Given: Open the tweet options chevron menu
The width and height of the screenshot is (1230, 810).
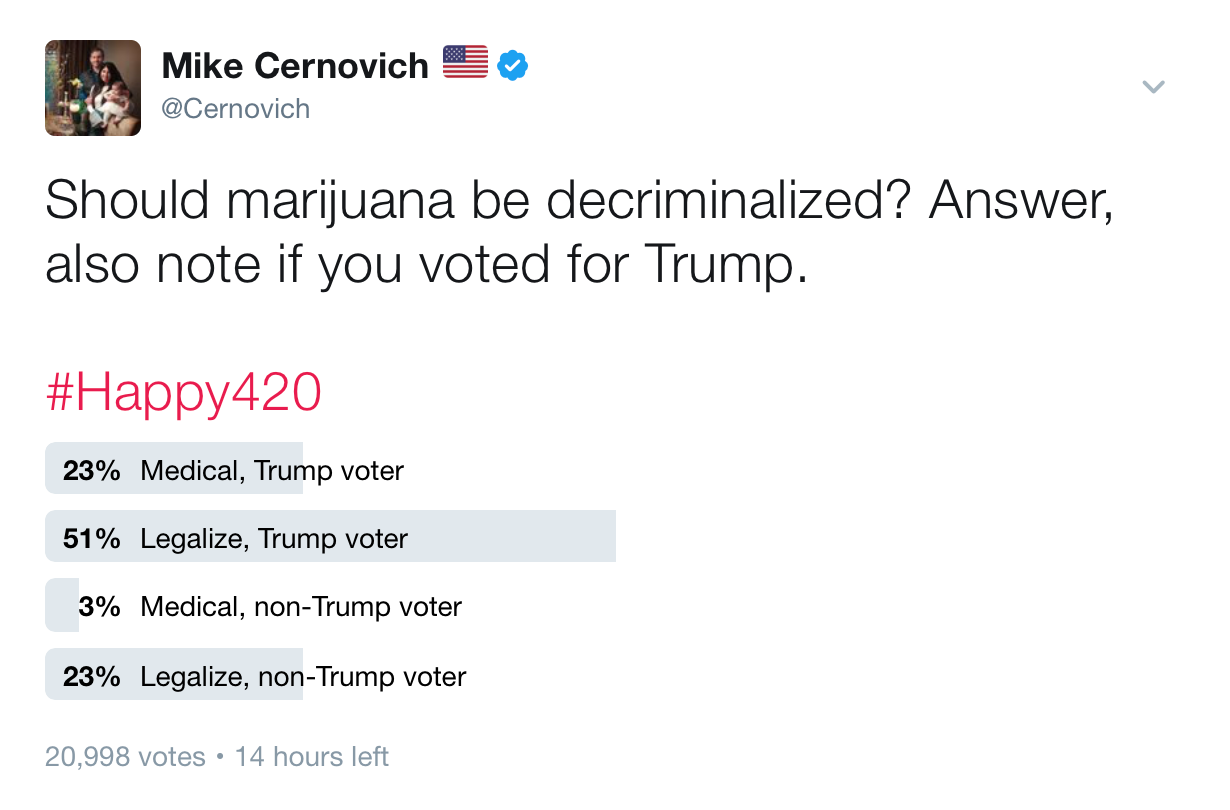Looking at the screenshot, I should (x=1153, y=87).
